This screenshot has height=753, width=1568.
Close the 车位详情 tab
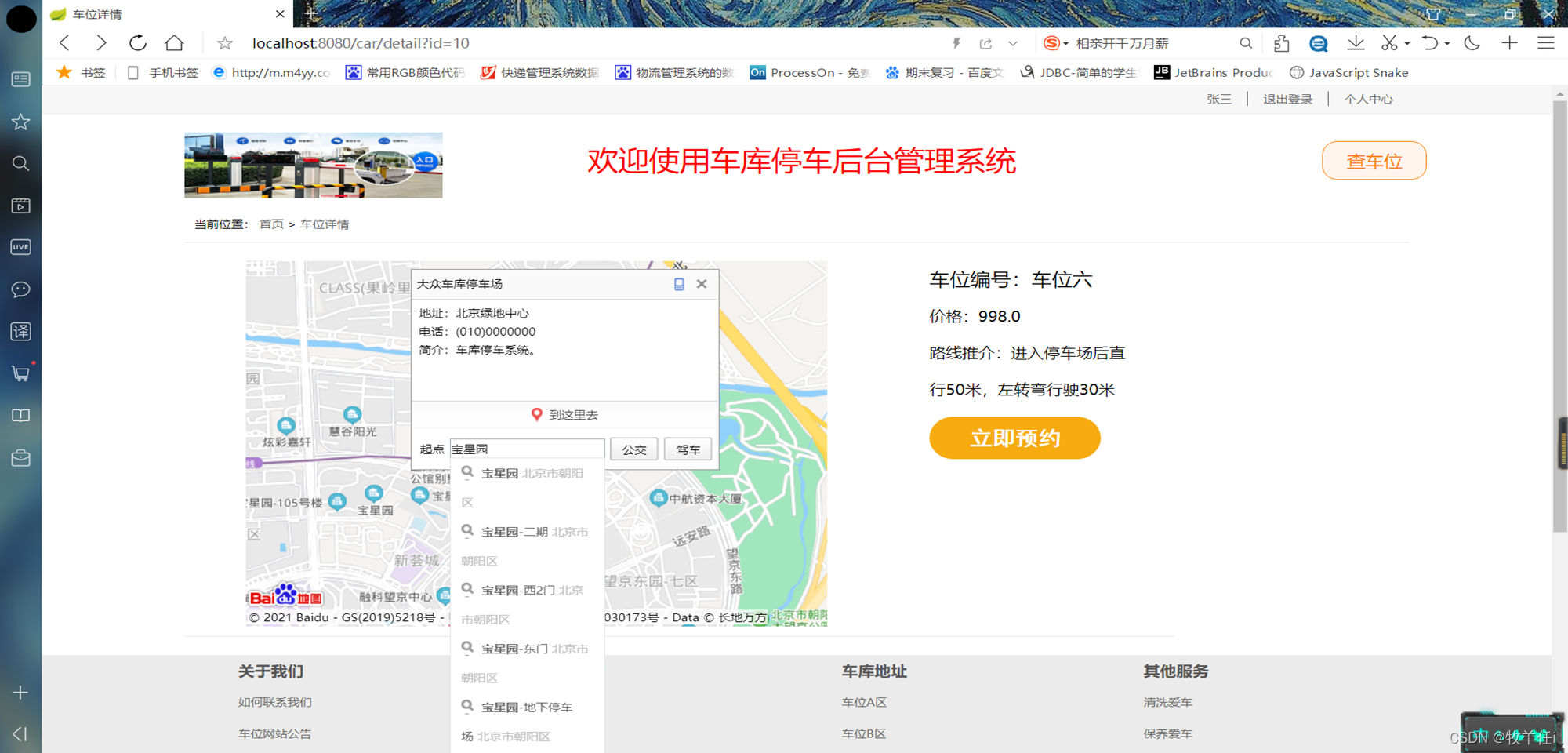[x=280, y=14]
